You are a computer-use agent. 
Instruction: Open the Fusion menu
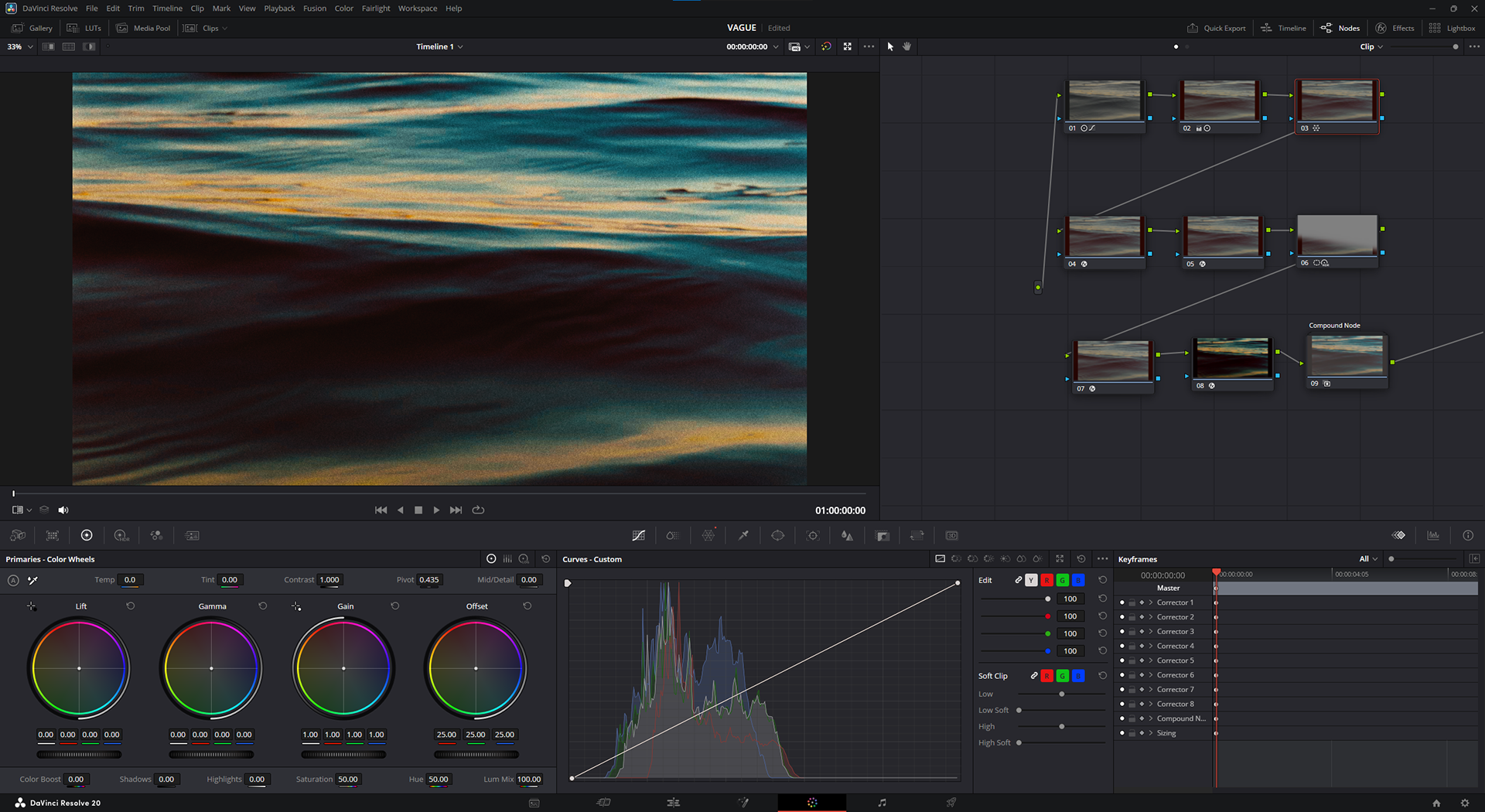(314, 9)
